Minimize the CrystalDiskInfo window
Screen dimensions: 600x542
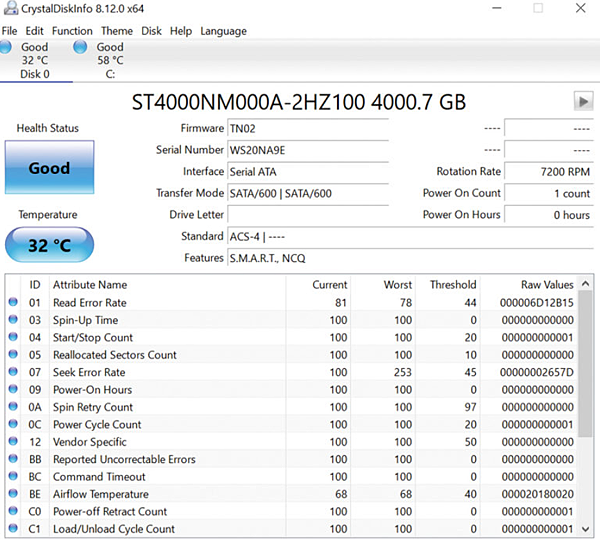point(497,8)
